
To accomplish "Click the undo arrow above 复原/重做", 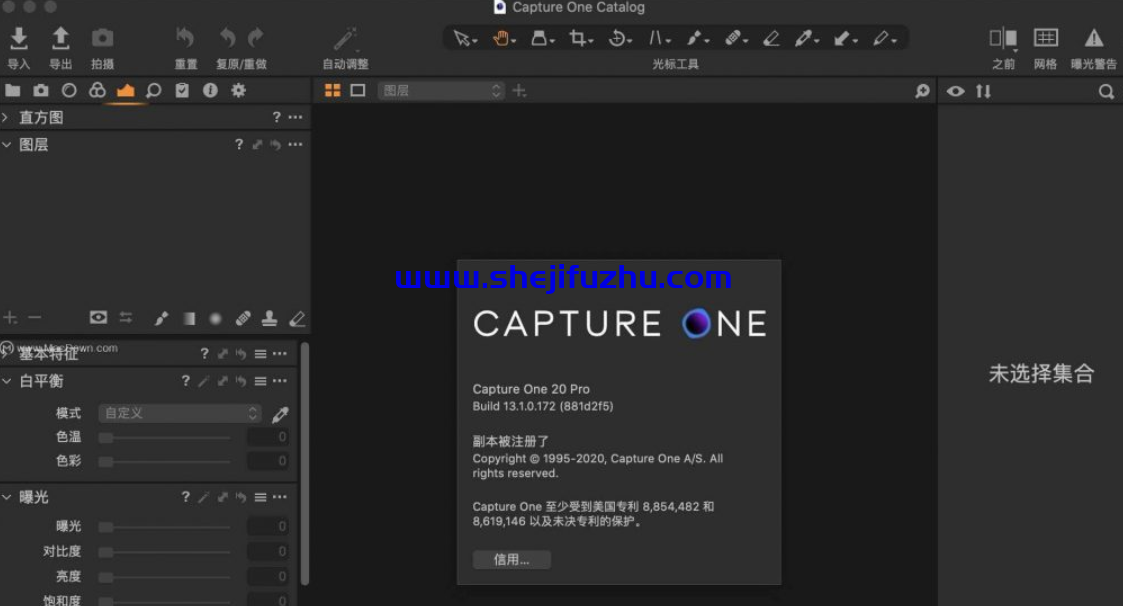I will click(228, 38).
